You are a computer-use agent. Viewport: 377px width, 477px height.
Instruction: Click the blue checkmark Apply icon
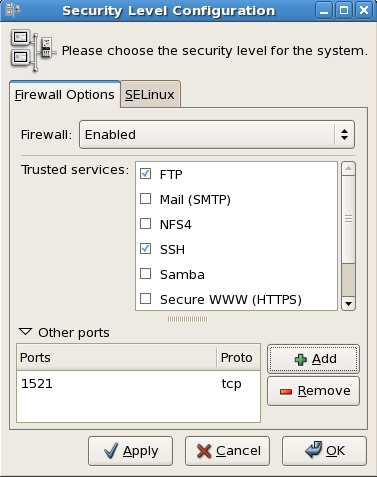point(111,451)
